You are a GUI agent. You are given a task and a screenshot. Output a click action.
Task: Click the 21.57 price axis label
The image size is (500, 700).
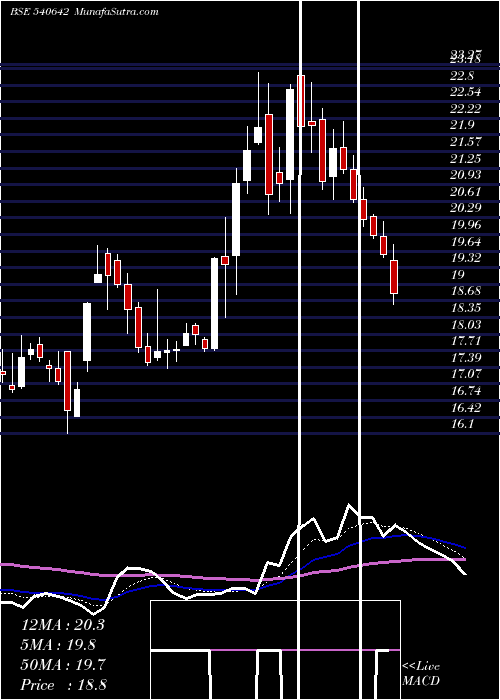pyautogui.click(x=466, y=142)
